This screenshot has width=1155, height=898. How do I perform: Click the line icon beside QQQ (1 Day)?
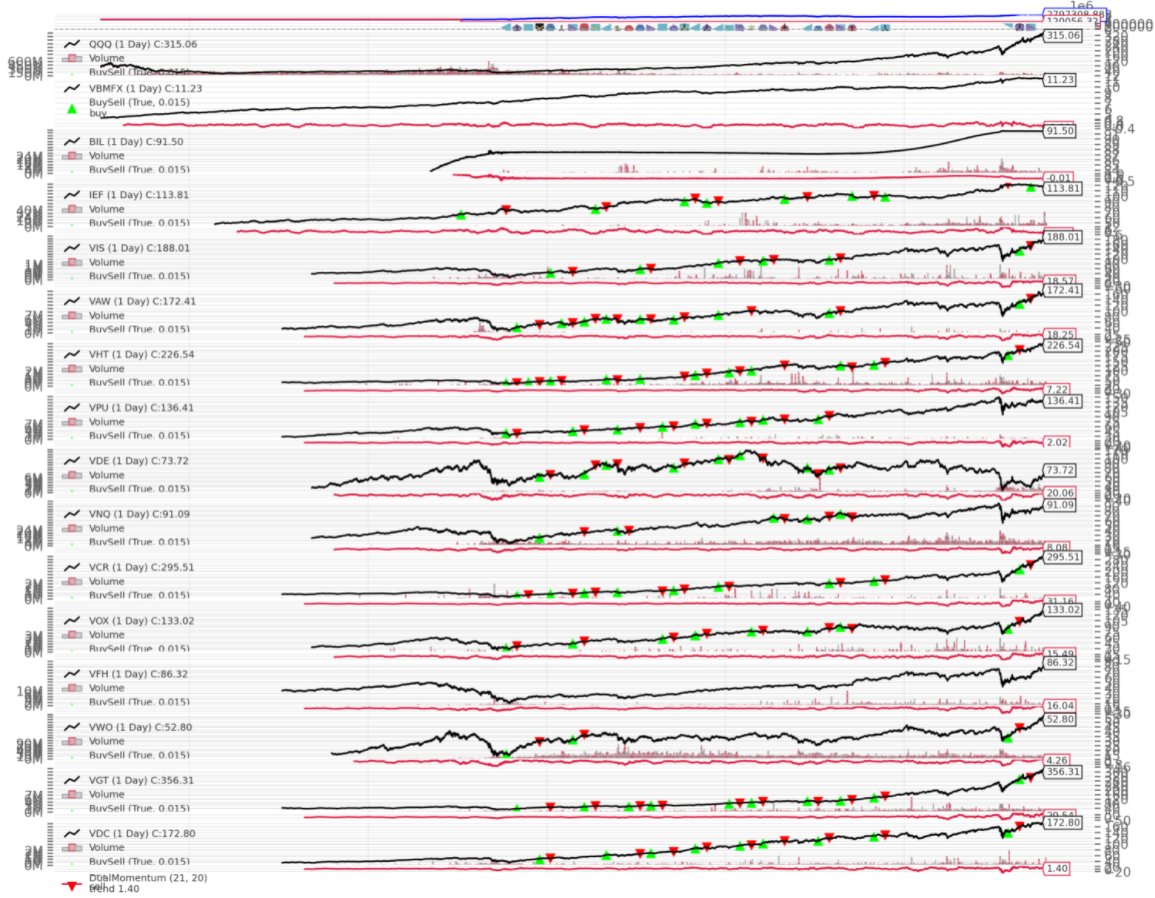(71, 44)
